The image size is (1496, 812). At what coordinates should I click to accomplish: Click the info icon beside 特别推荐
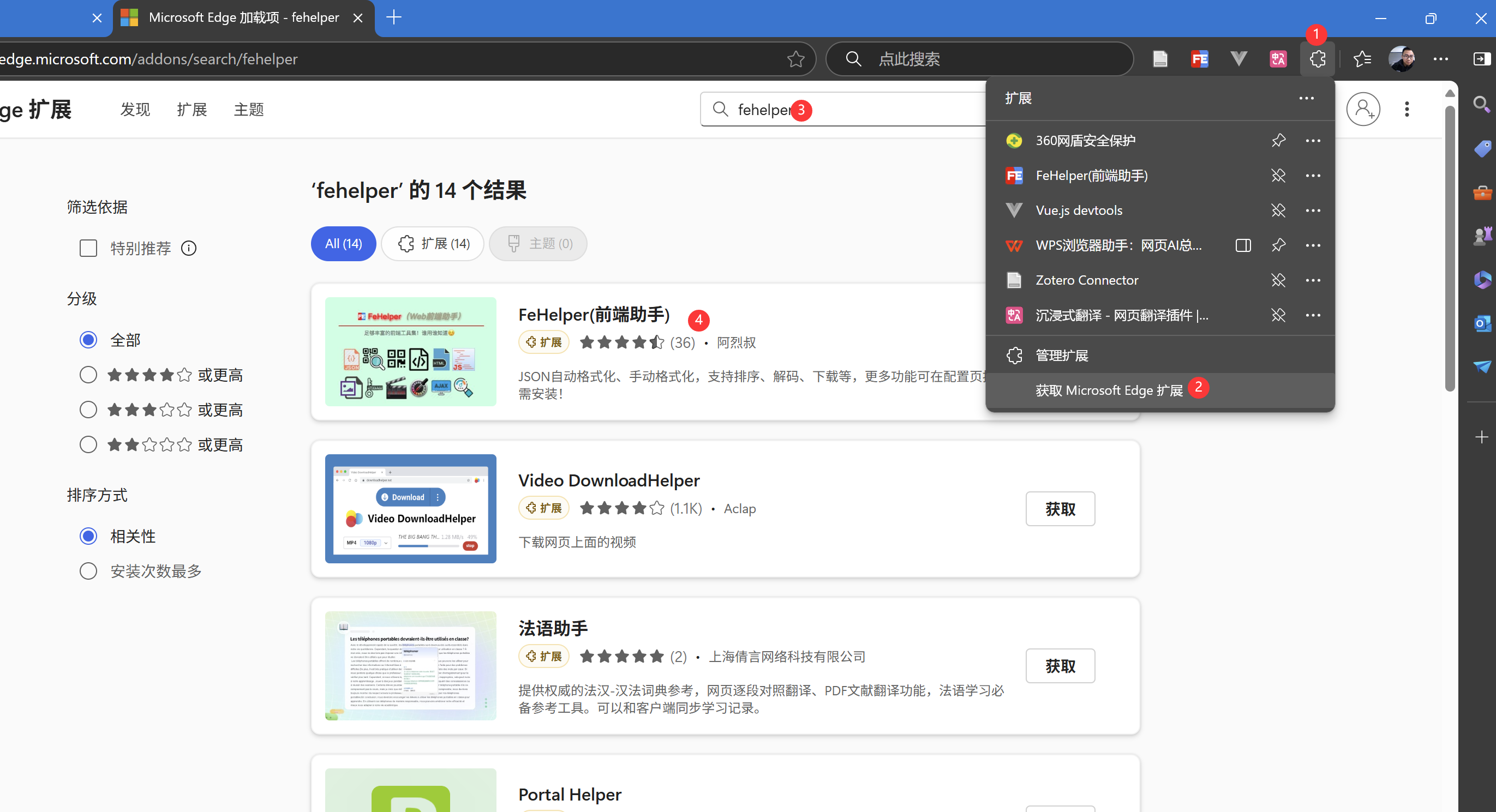coord(189,249)
